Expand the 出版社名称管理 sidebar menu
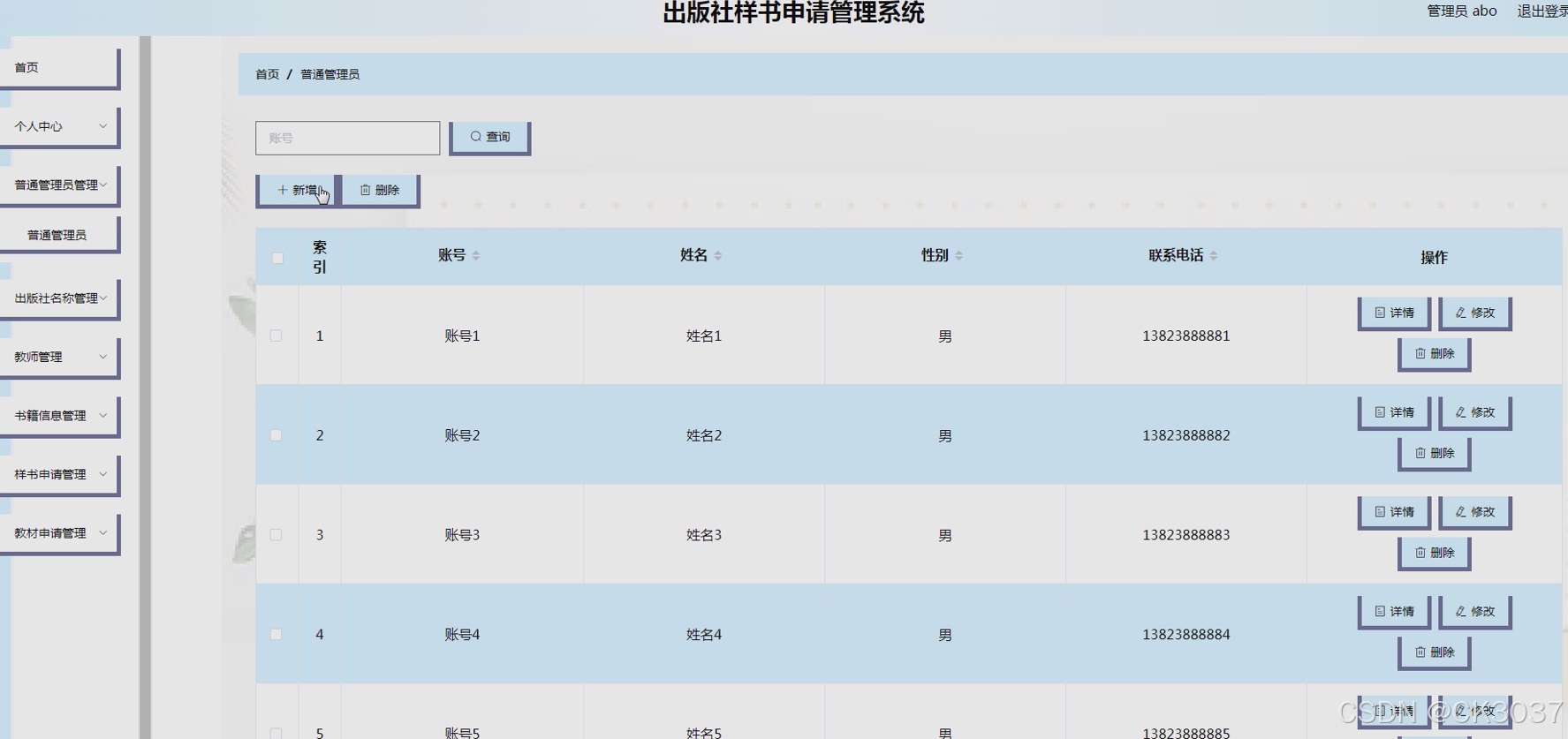 59,298
